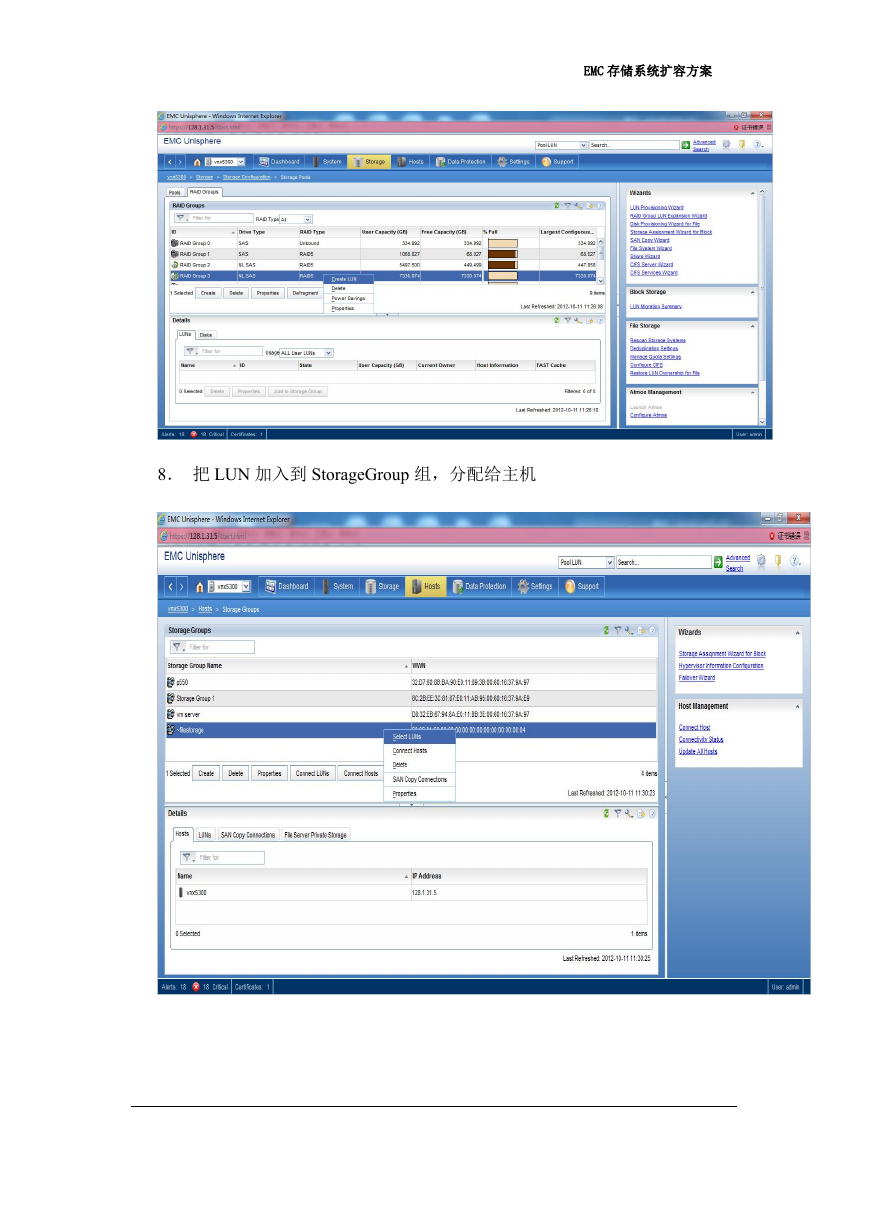Image resolution: width=869 pixels, height=1228 pixels.
Task: Click the Search field in lower Unisphere header
Action: click(662, 562)
